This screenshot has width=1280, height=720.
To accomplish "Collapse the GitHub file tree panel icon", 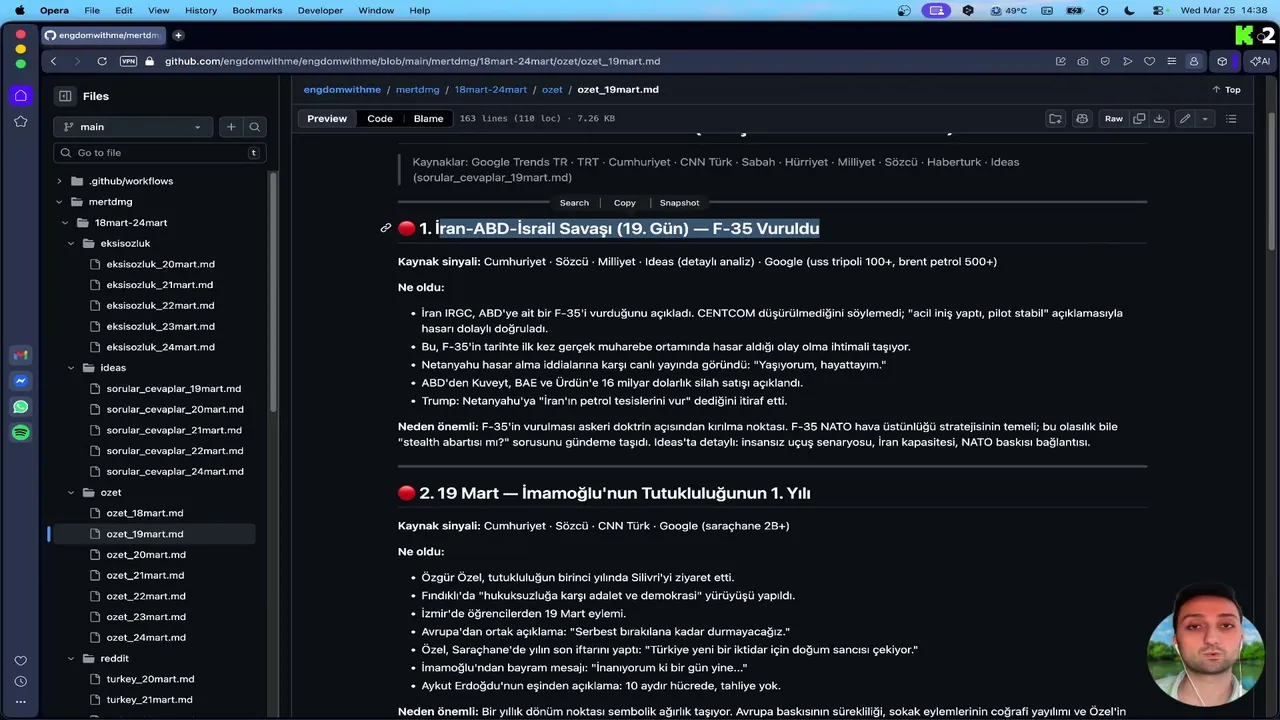I will (x=65, y=96).
